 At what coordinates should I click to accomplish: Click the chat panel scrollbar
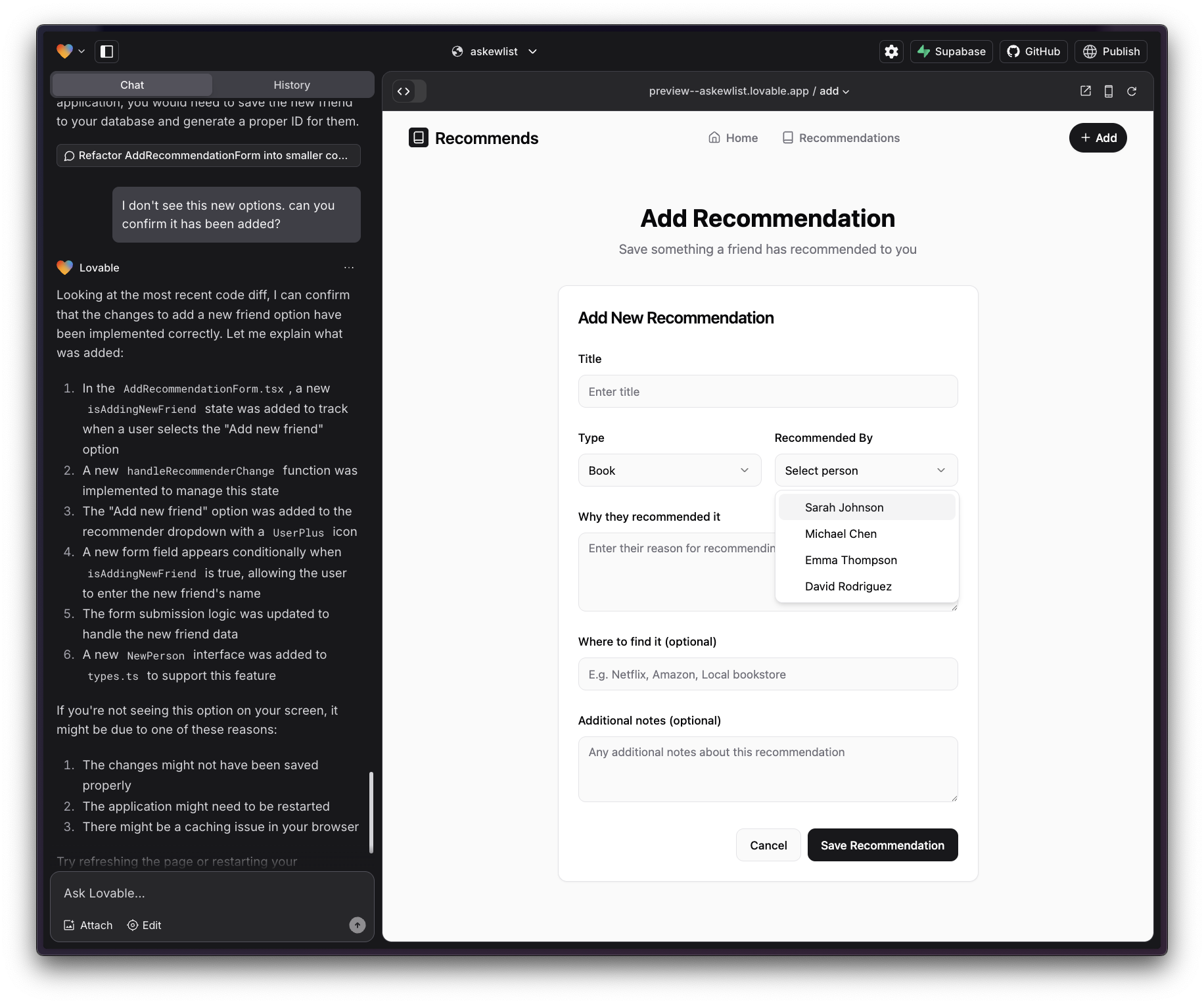(x=371, y=812)
